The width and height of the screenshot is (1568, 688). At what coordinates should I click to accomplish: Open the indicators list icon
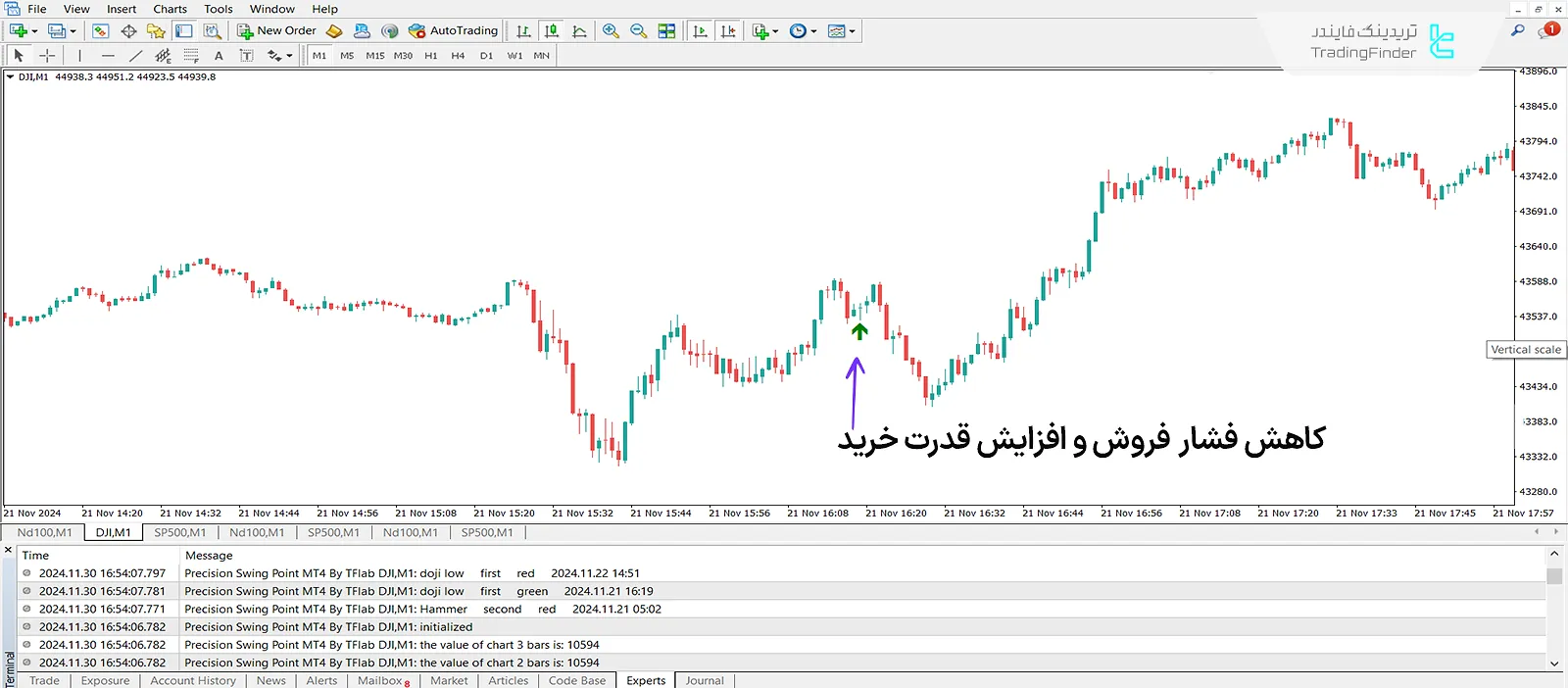[x=760, y=31]
